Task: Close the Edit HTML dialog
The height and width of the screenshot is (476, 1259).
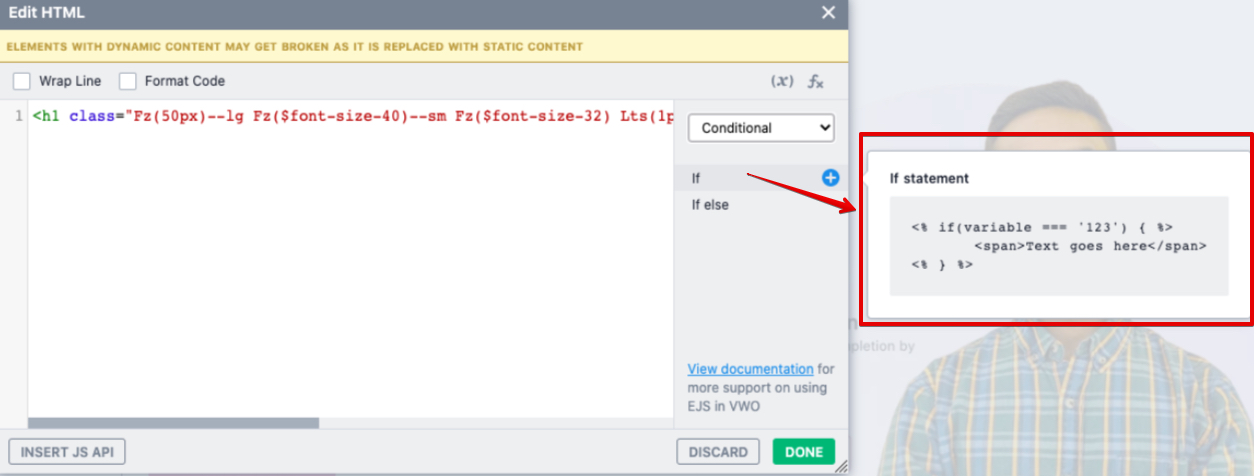Action: pos(828,13)
